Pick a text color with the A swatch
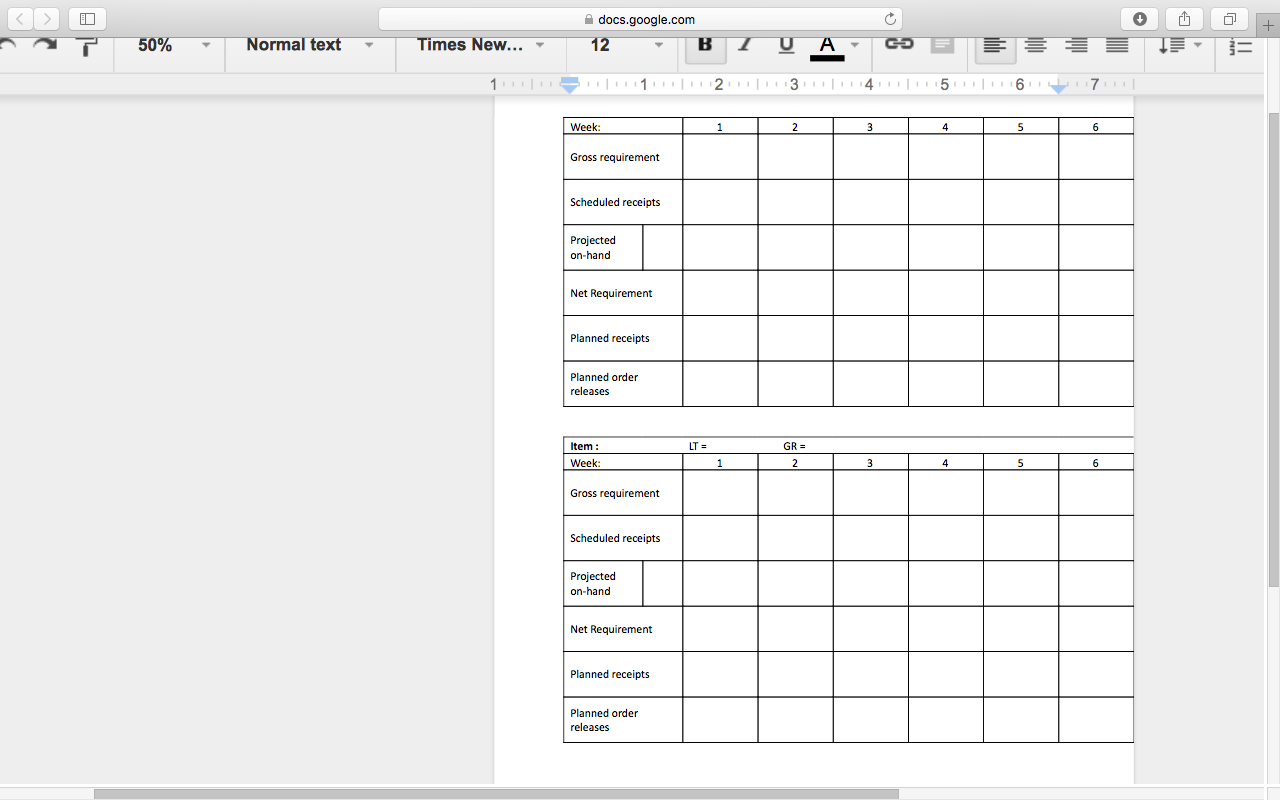 coord(827,45)
